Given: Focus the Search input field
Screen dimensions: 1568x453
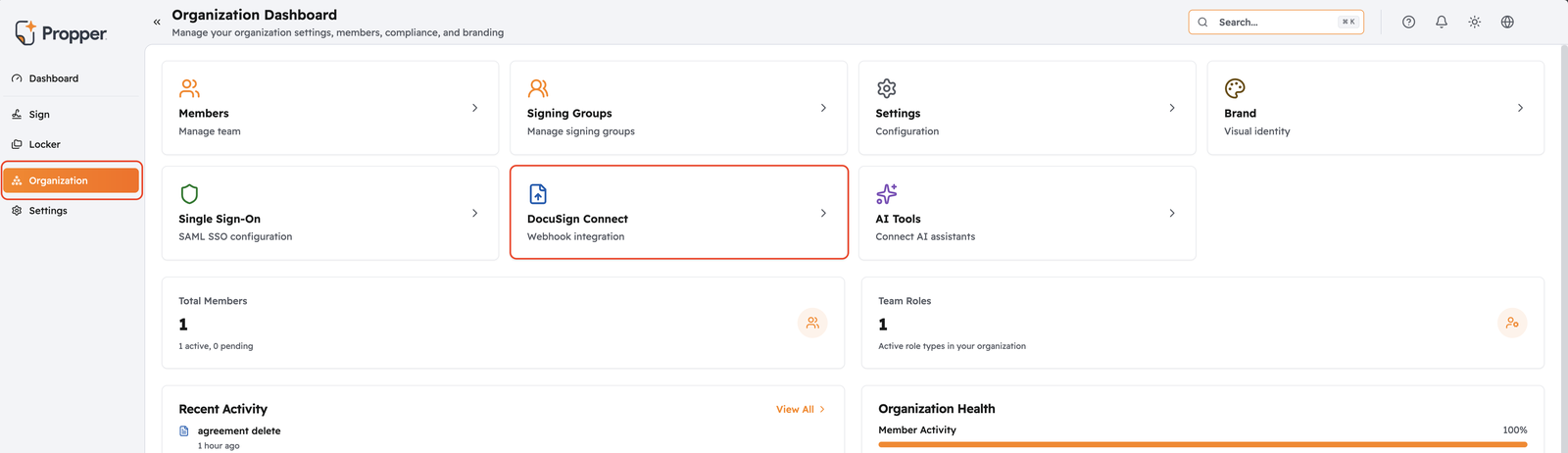Looking at the screenshot, I should tap(1276, 22).
